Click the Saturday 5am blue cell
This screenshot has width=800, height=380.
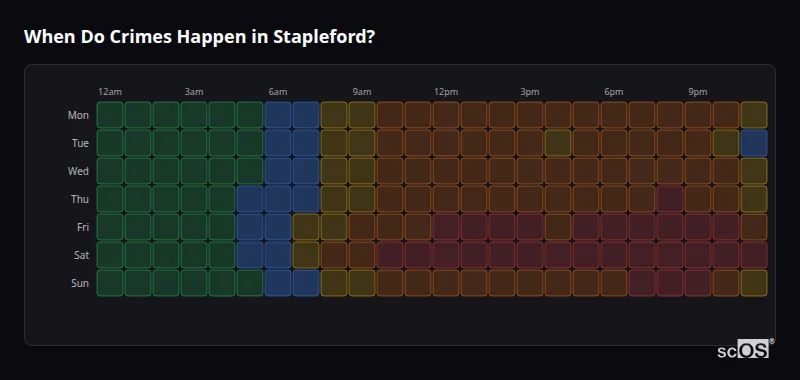[250, 255]
